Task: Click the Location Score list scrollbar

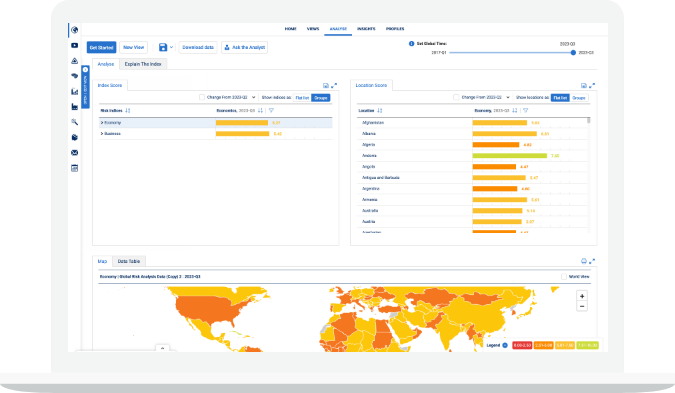Action: [x=588, y=120]
